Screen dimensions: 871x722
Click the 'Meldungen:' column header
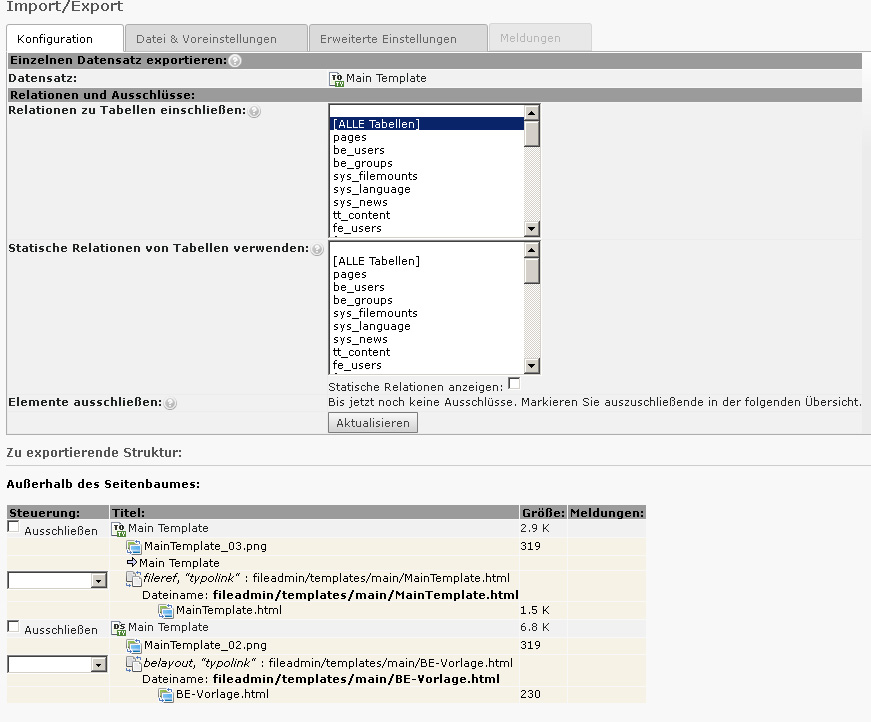click(x=607, y=513)
